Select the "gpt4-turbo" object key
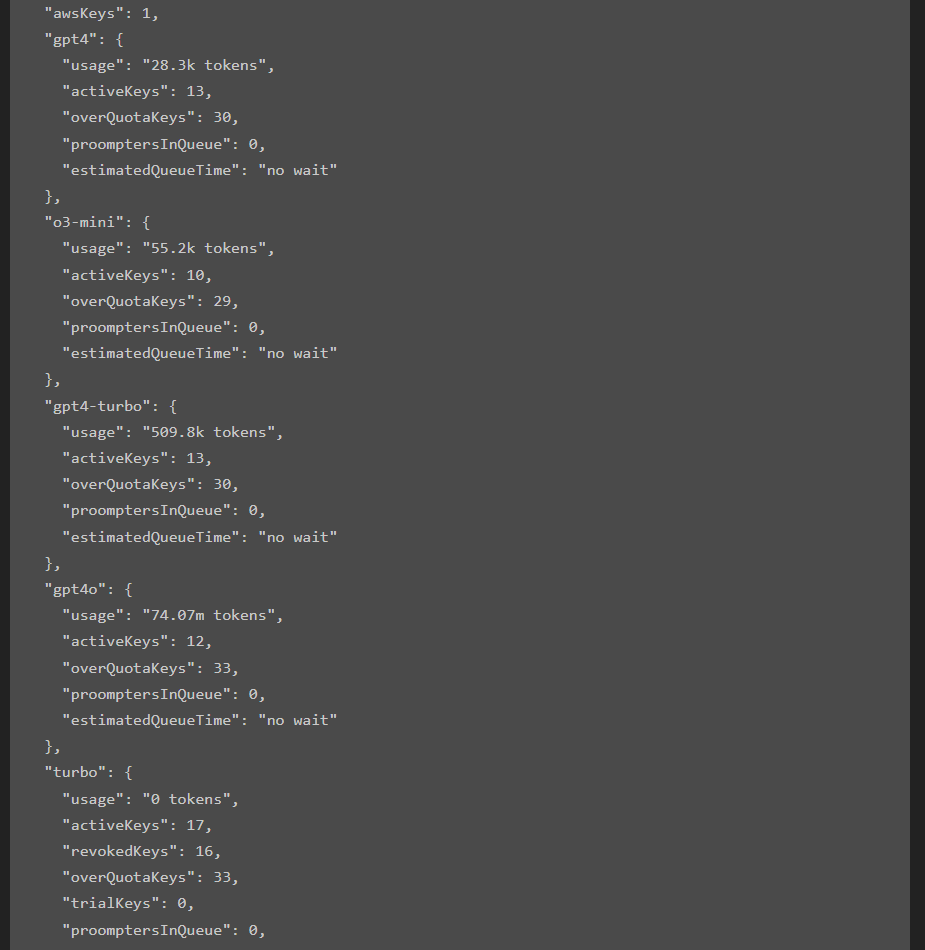This screenshot has height=950, width=925. point(98,406)
